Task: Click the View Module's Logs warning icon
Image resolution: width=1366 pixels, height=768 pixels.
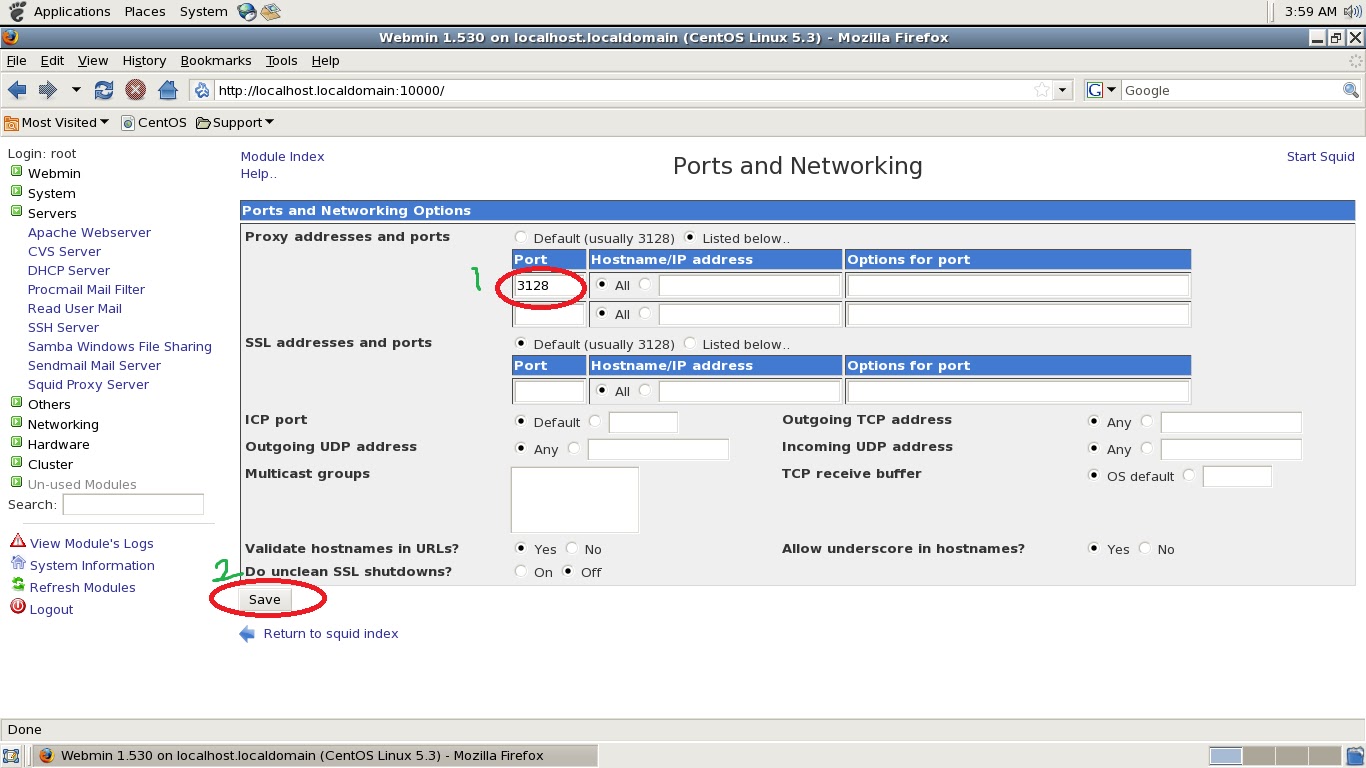Action: [16, 542]
